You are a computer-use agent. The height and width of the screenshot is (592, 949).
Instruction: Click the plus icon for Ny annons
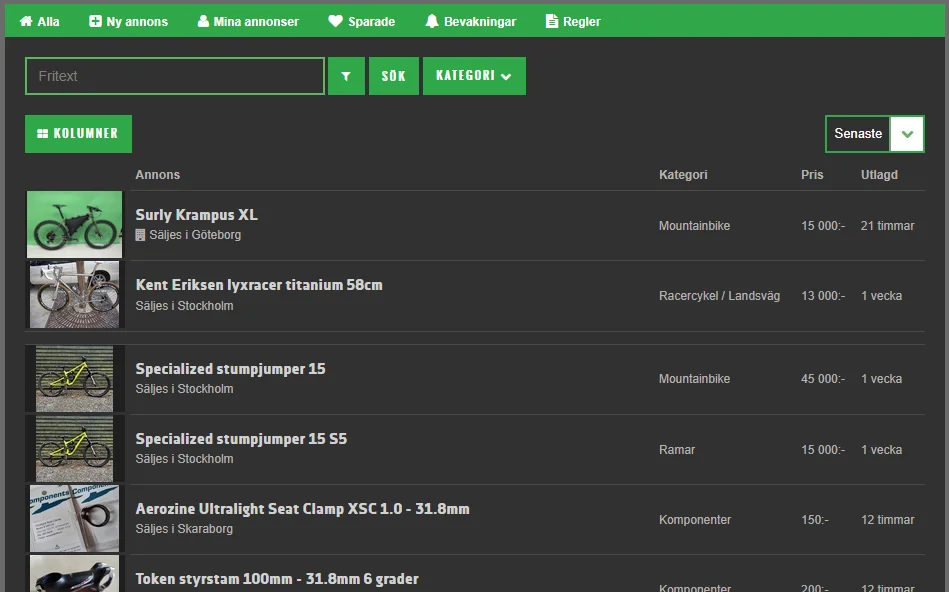[x=95, y=21]
